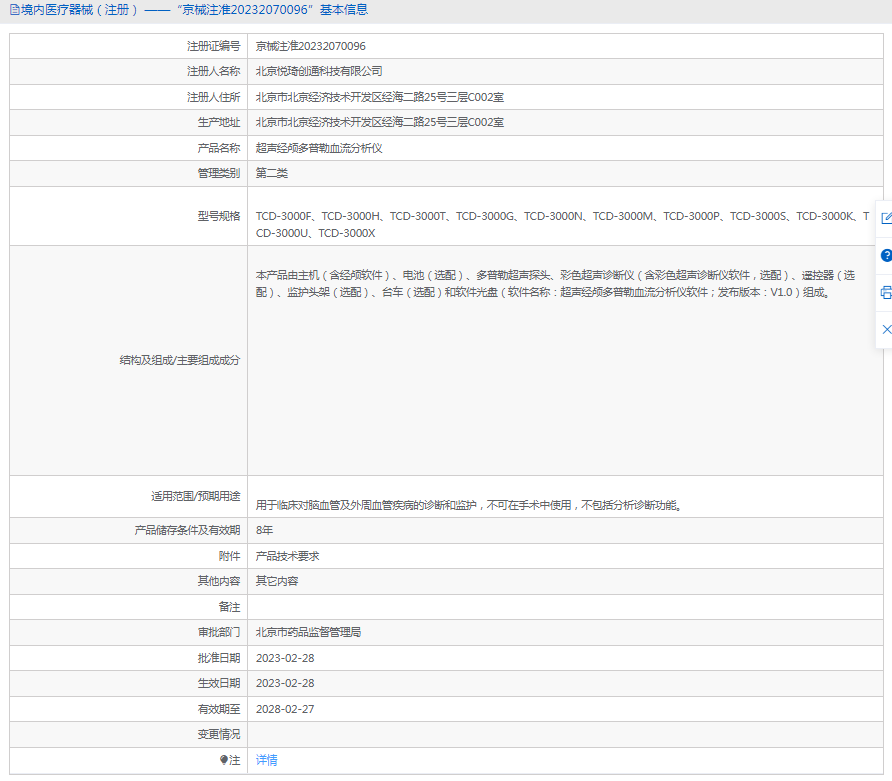Click the printer icon to print page
The image size is (892, 781).
(x=886, y=292)
